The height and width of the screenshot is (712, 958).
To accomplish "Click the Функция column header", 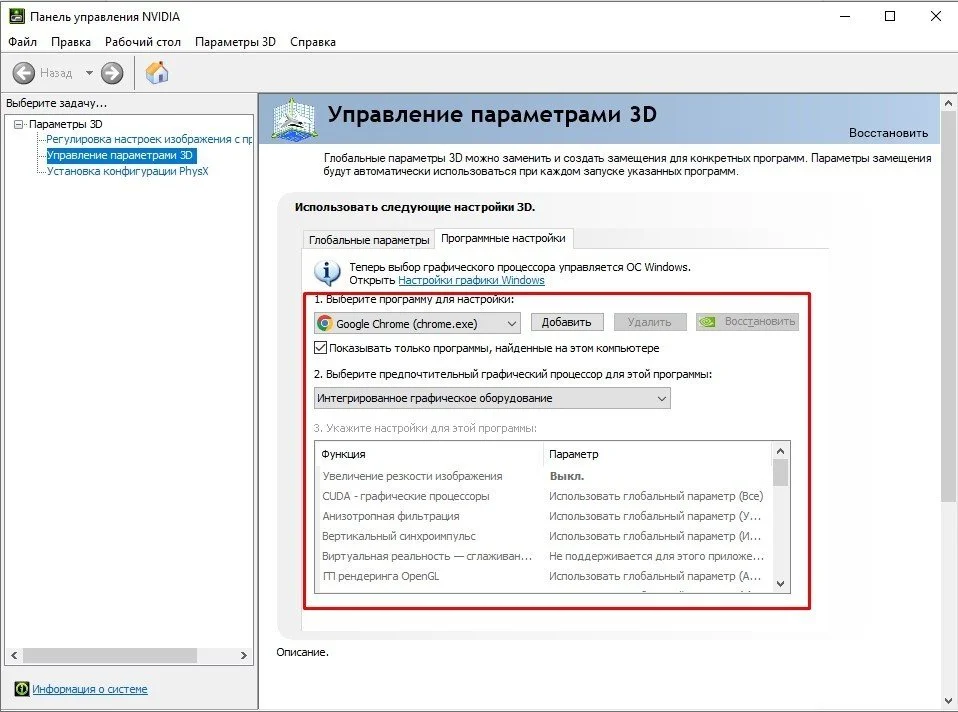I will point(429,454).
